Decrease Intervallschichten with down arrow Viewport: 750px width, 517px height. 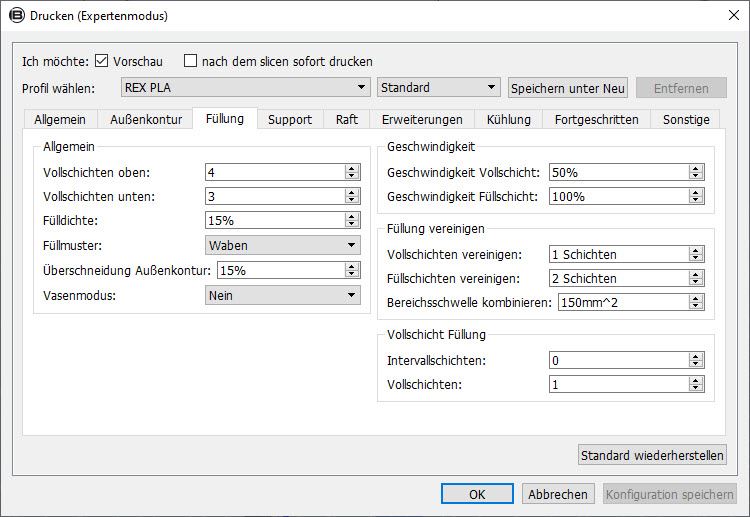(x=696, y=363)
